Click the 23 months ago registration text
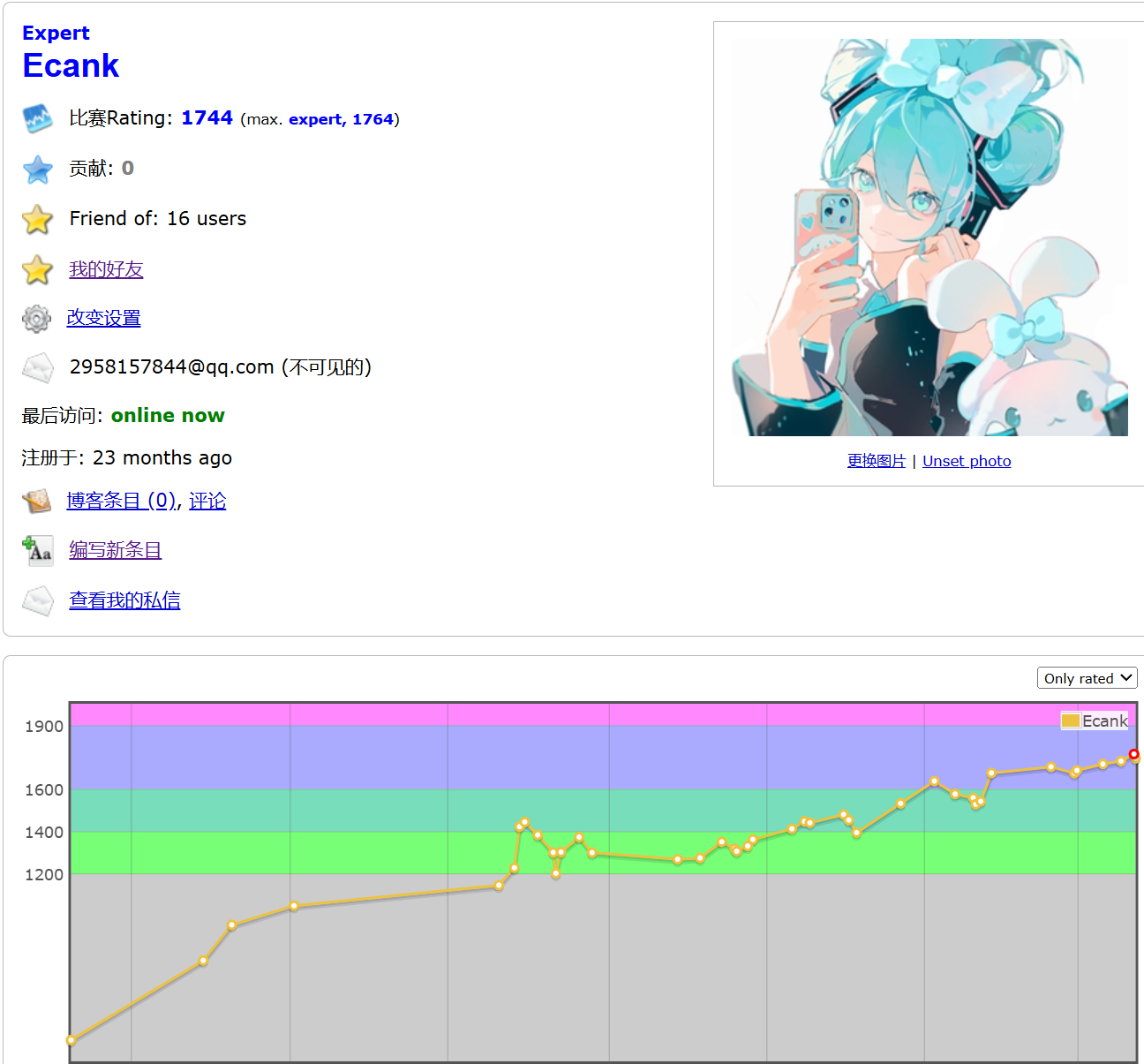 [162, 458]
